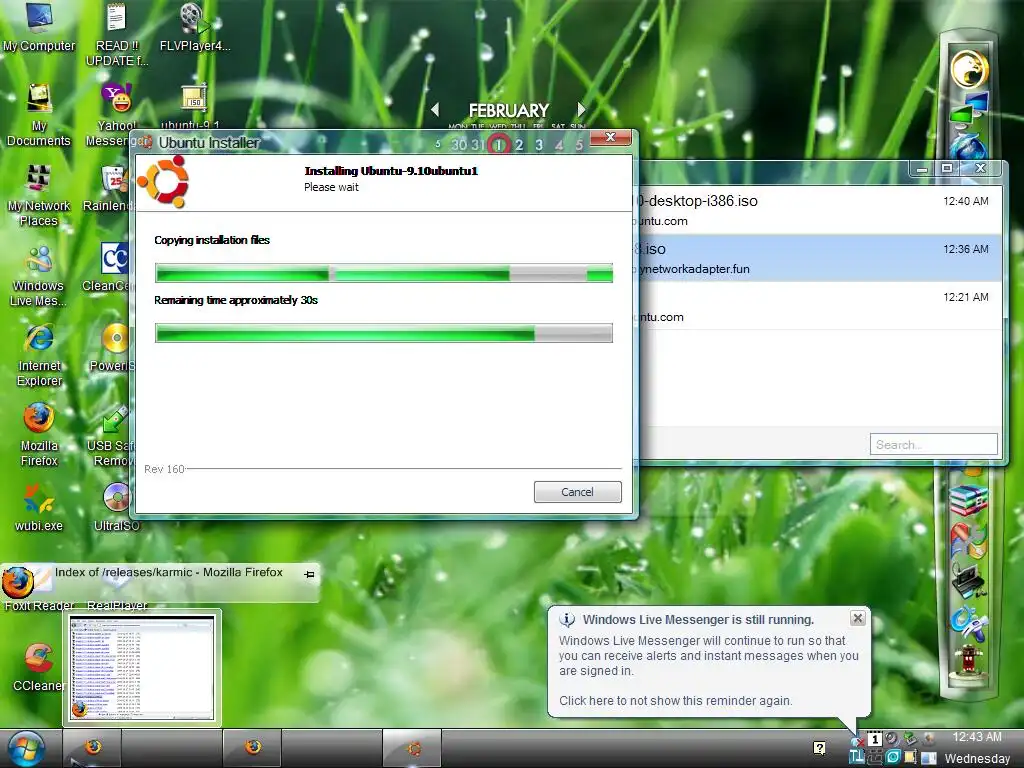Click the Search field in downloads window
The width and height of the screenshot is (1024, 768).
pyautogui.click(x=933, y=444)
